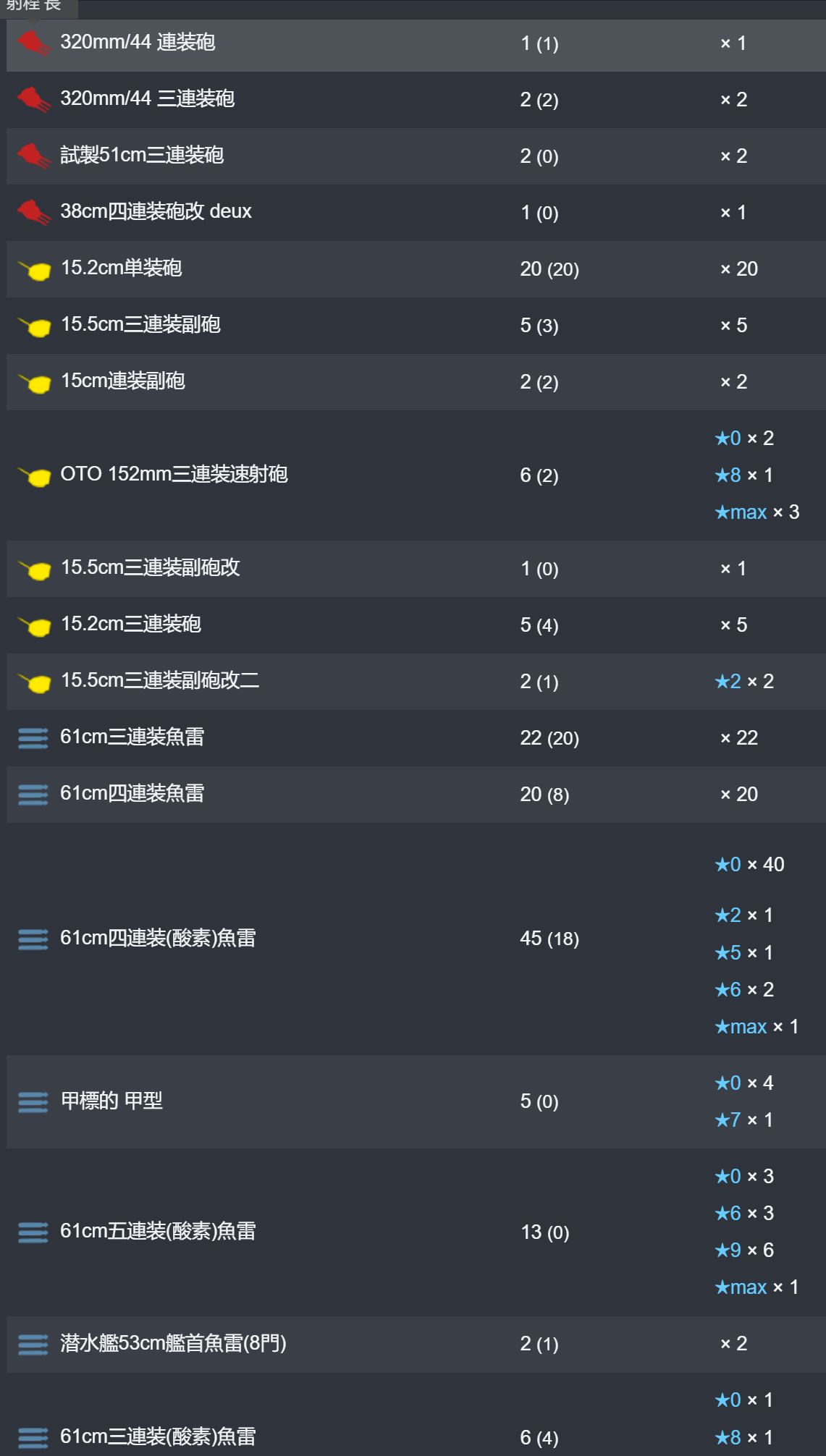Click the ★0 × 40 improvement count
The width and height of the screenshot is (826, 1456).
(x=749, y=864)
